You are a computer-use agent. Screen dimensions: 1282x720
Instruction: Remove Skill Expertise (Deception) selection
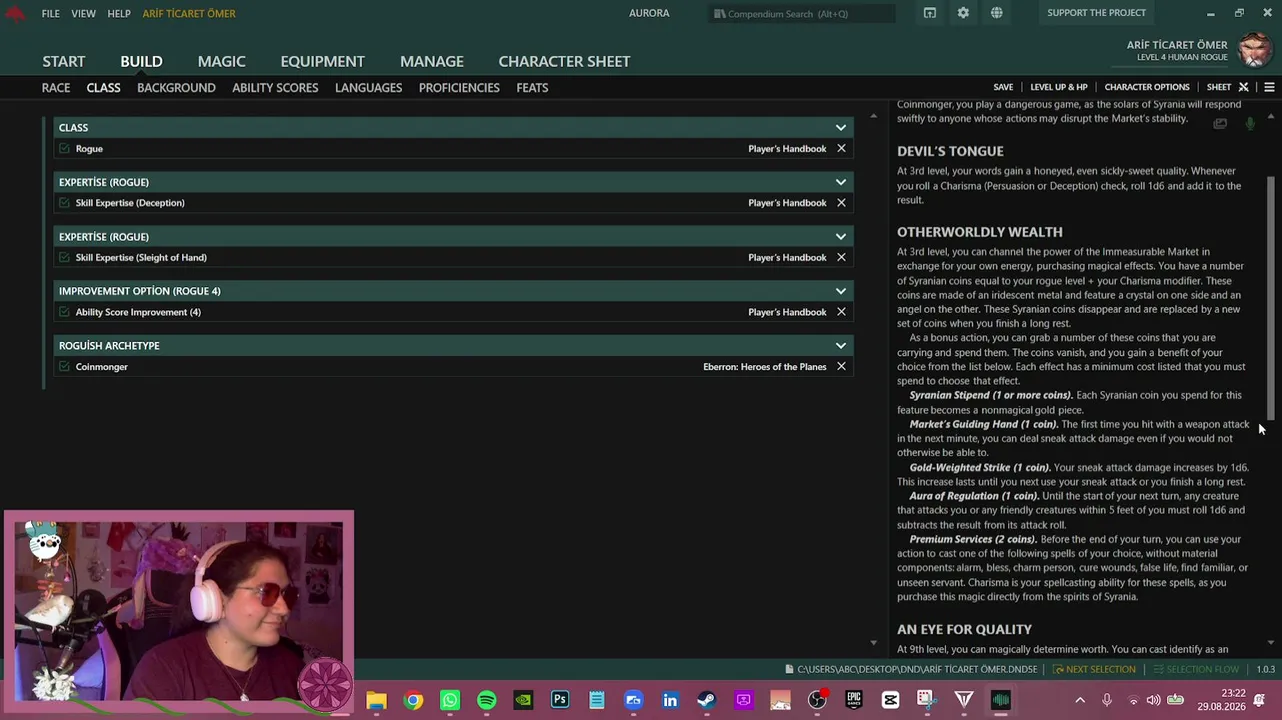pyautogui.click(x=841, y=203)
